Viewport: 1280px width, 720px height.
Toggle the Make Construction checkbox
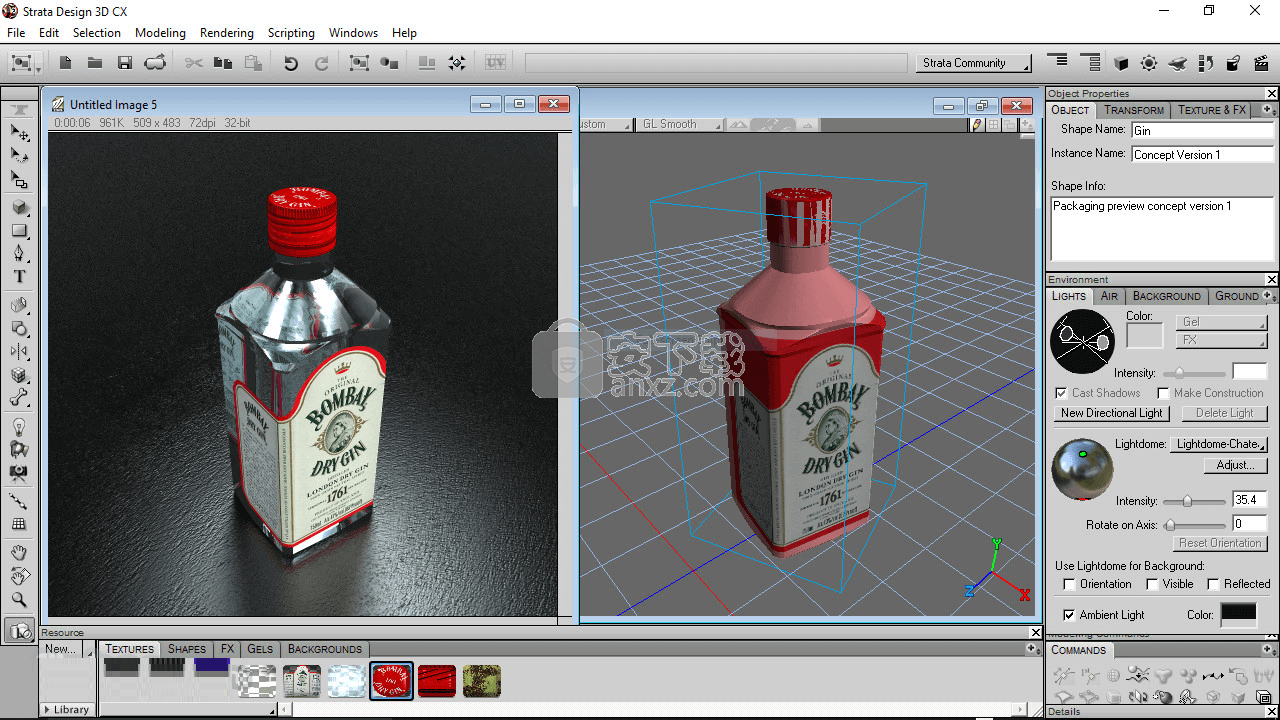click(x=1163, y=393)
